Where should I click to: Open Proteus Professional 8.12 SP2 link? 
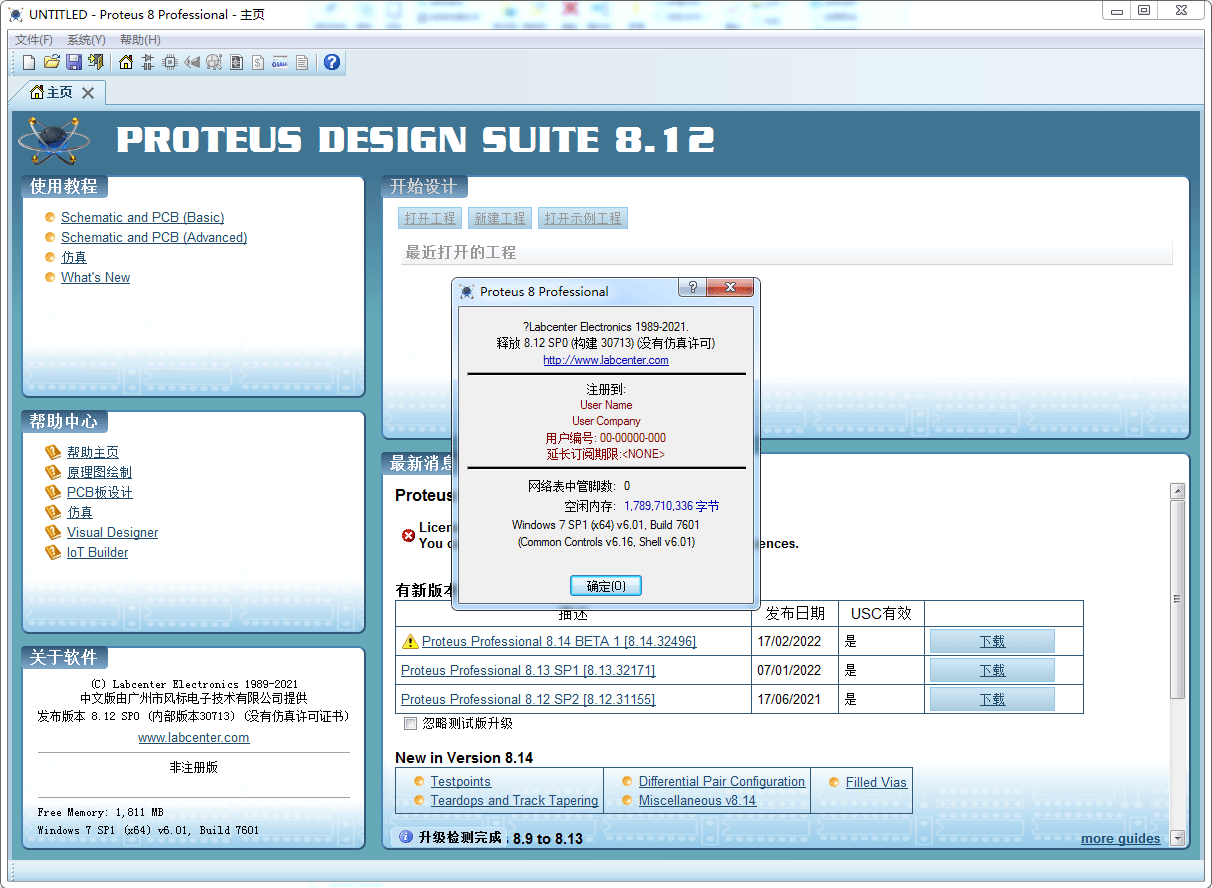528,699
